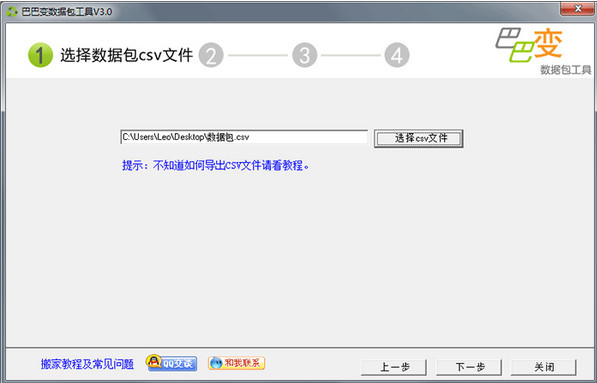Proceed with the 下一步 button
Screen dimensions: 597x383
coord(469,367)
